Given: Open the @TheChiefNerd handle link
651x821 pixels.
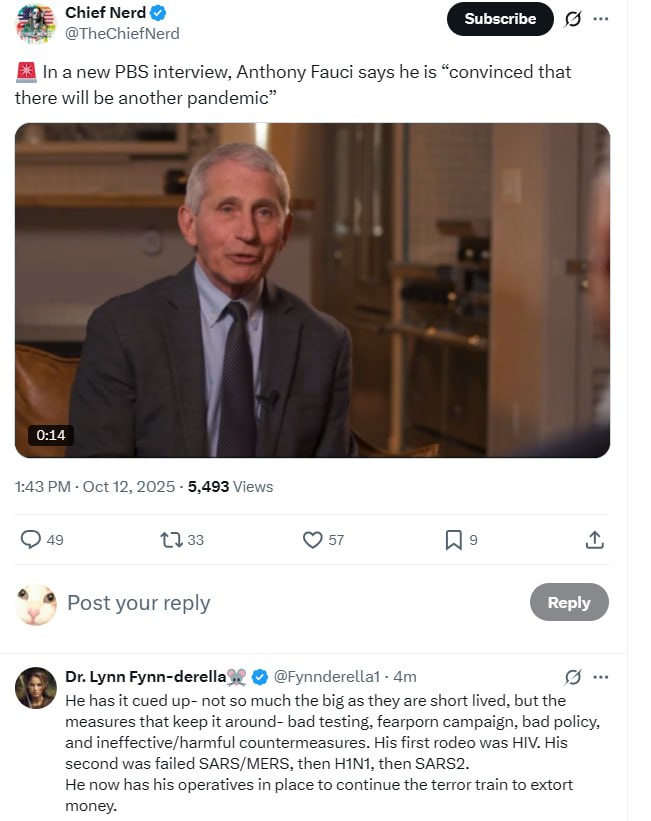Looking at the screenshot, I should (122, 33).
